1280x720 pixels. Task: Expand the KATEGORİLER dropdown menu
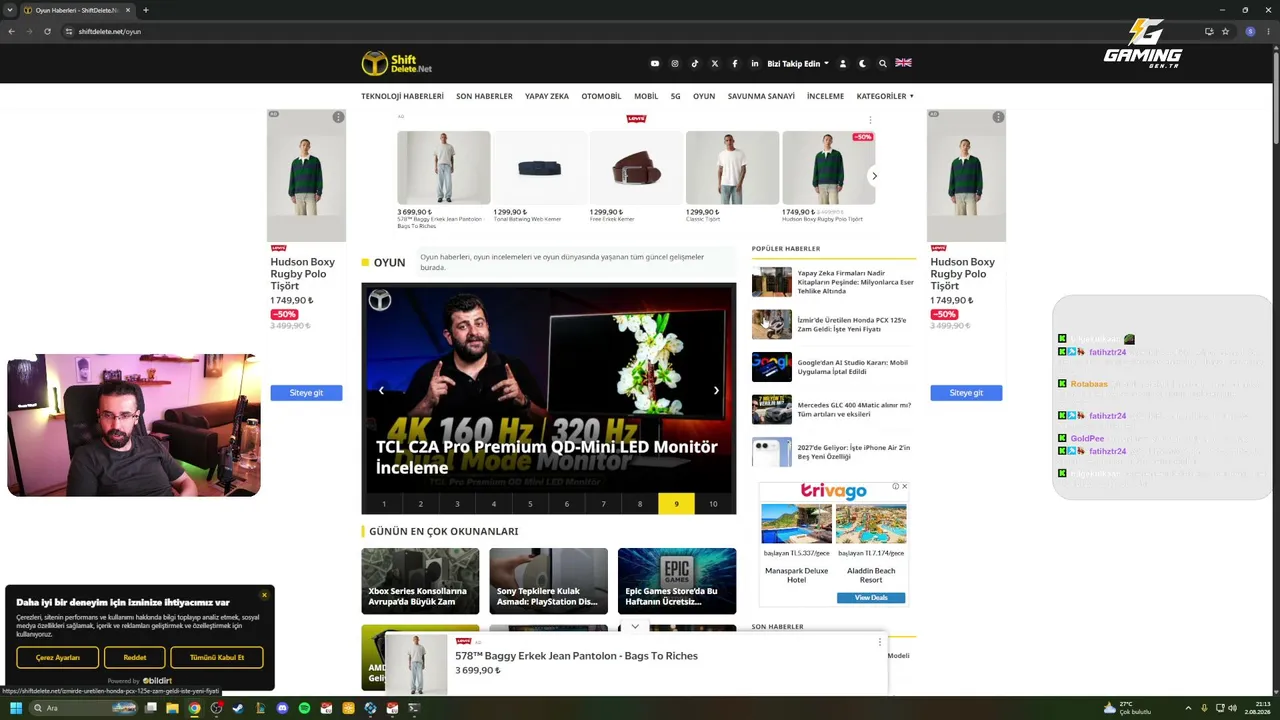pos(885,96)
